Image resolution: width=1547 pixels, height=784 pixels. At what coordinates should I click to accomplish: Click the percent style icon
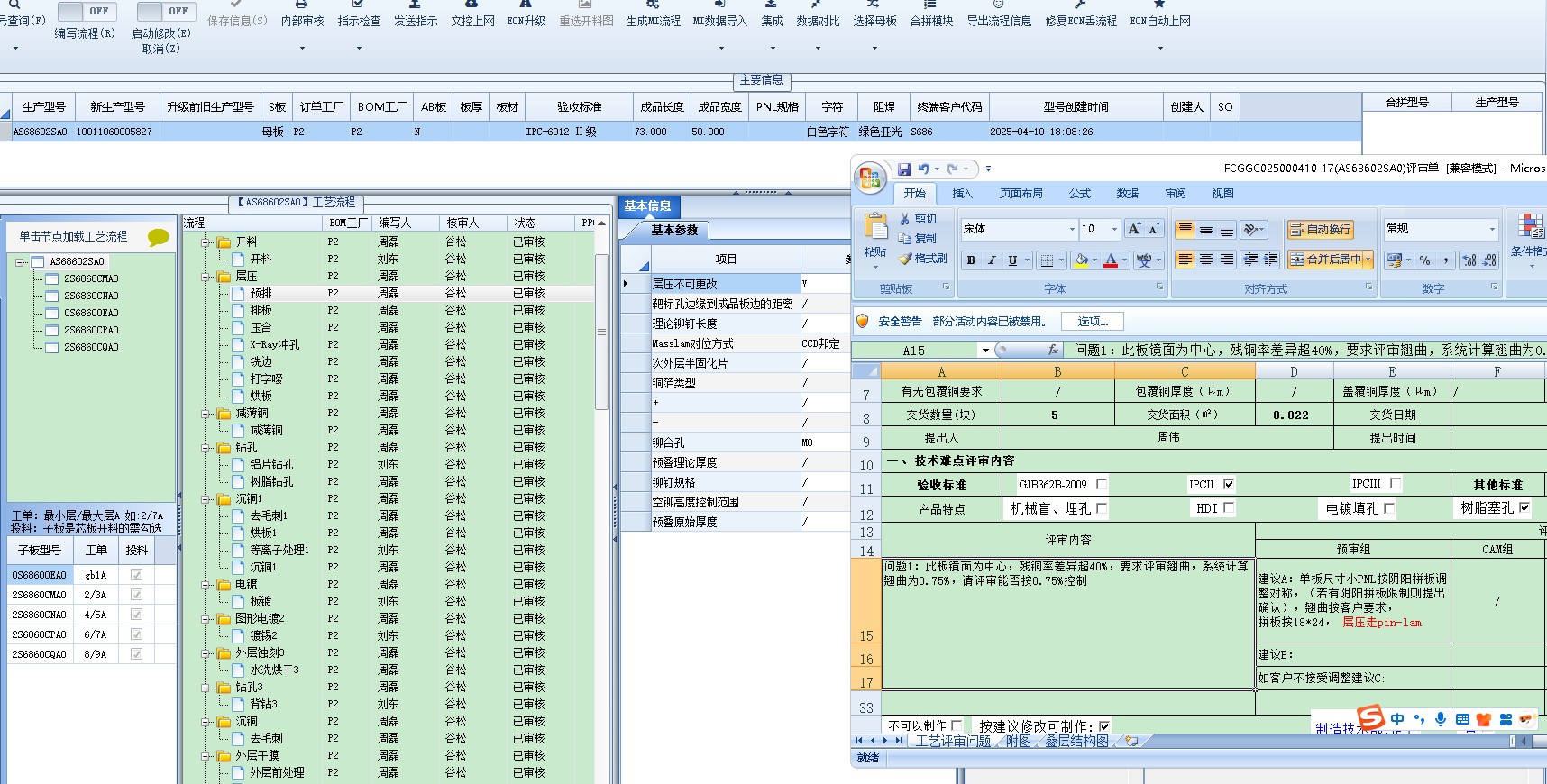pos(1424,260)
